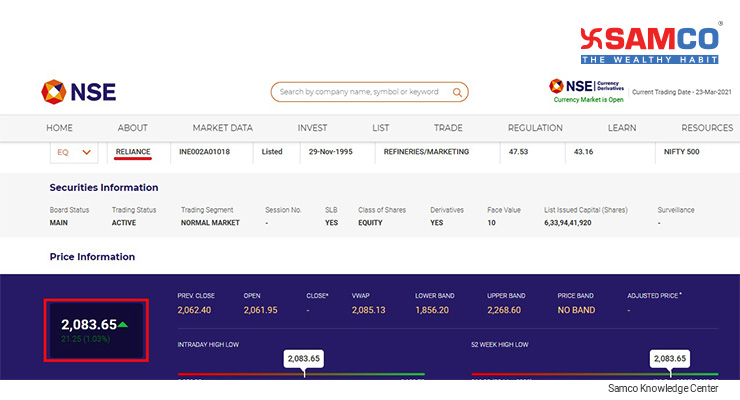Click the change 21.25 (1.03%)
Viewport: 740px width, 400px height.
click(85, 339)
